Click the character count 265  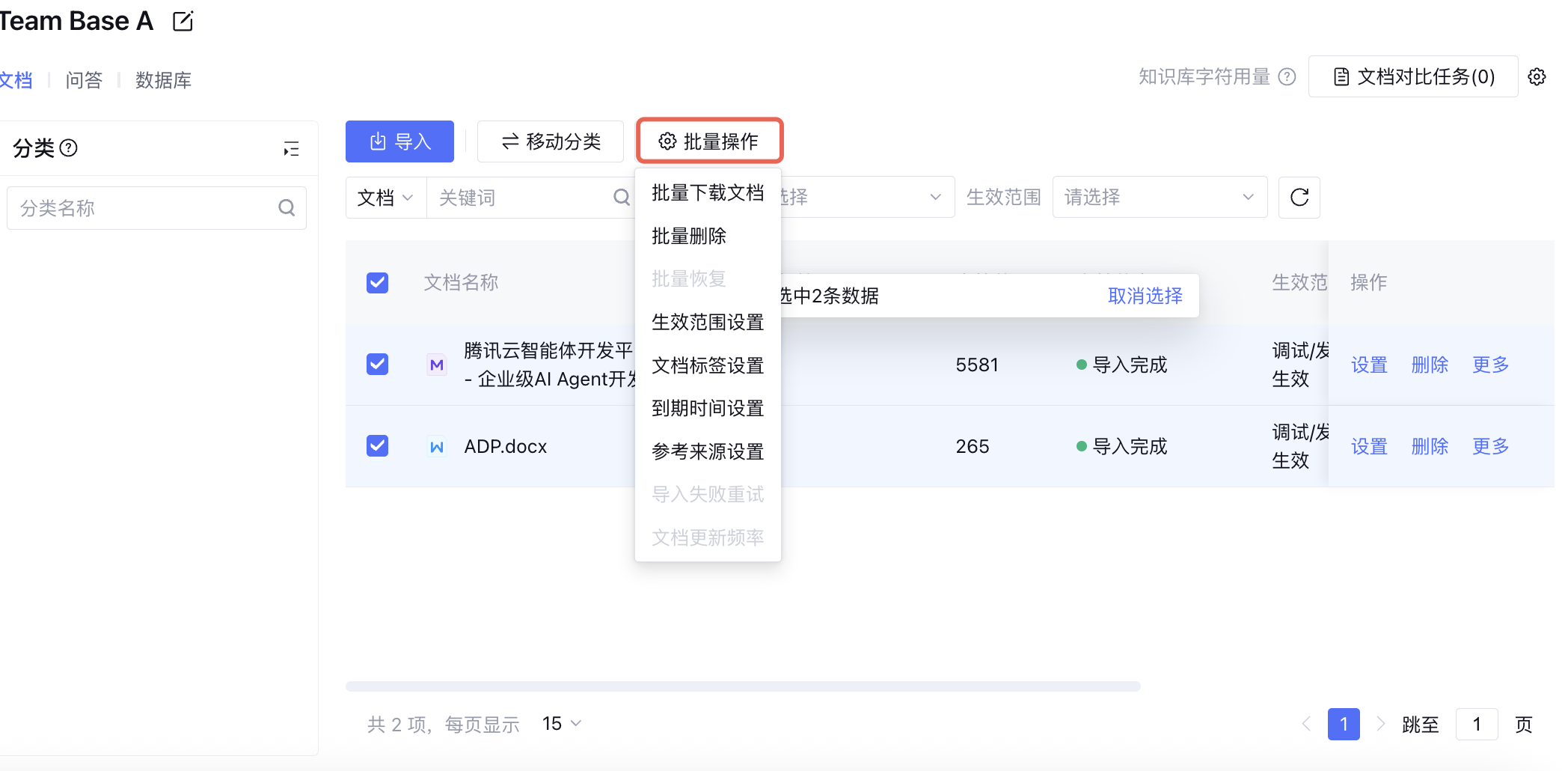(x=973, y=446)
